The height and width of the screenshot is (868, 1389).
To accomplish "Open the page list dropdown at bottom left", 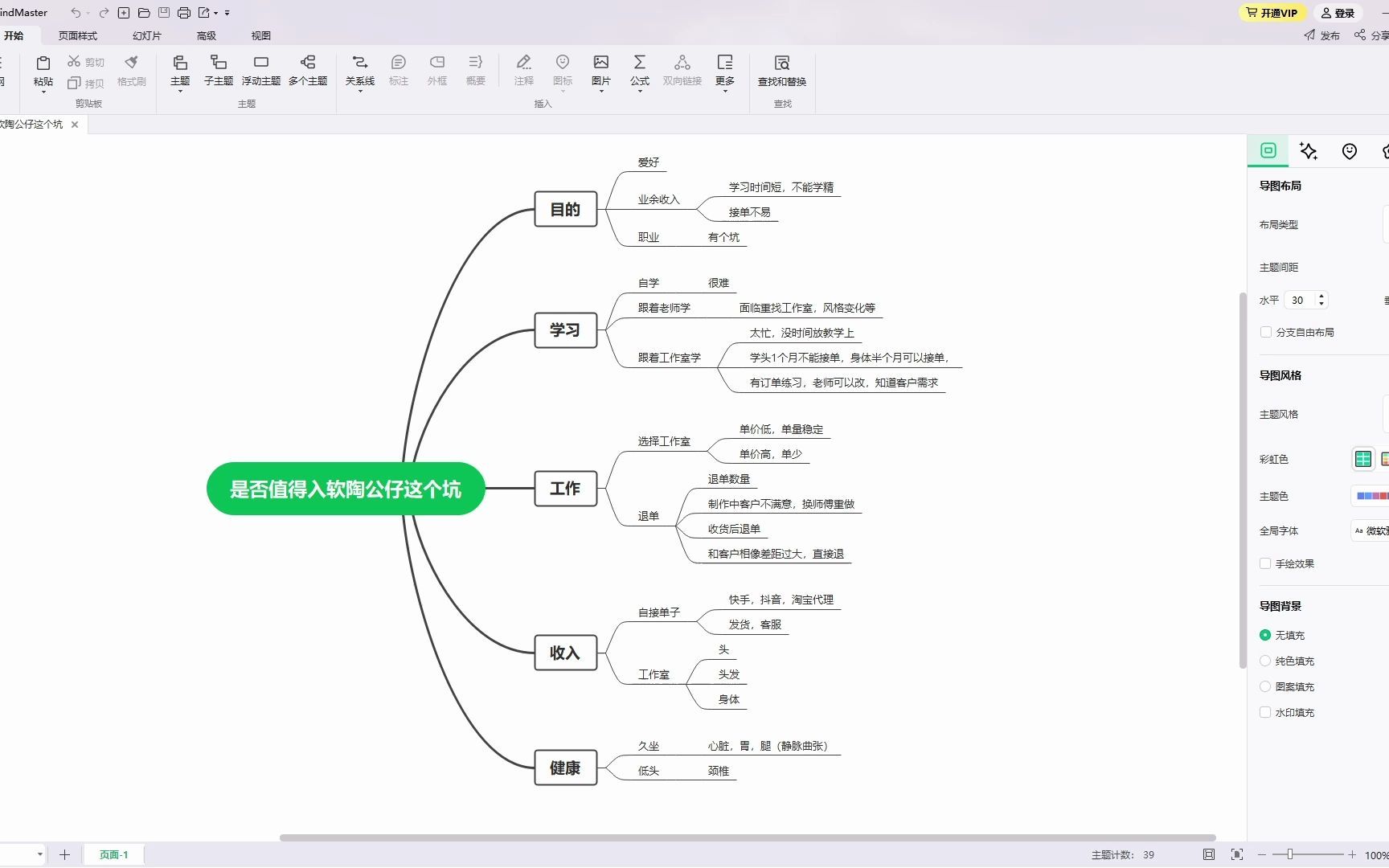I will pos(39,854).
